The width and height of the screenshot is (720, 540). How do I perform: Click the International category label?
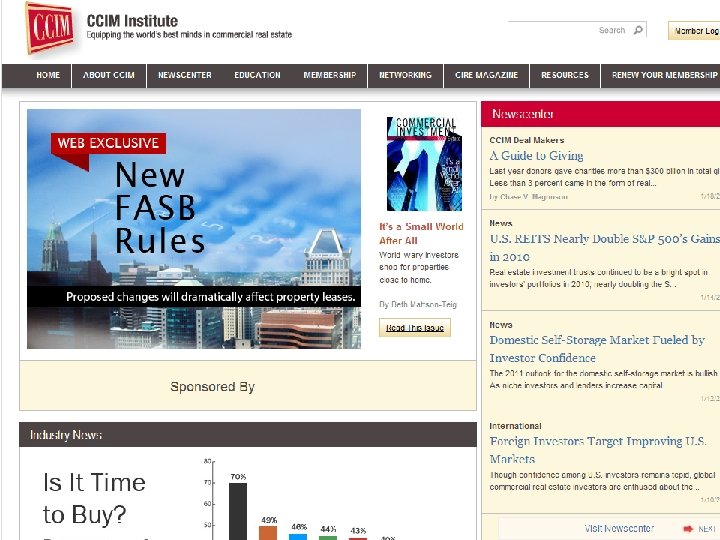tap(515, 426)
